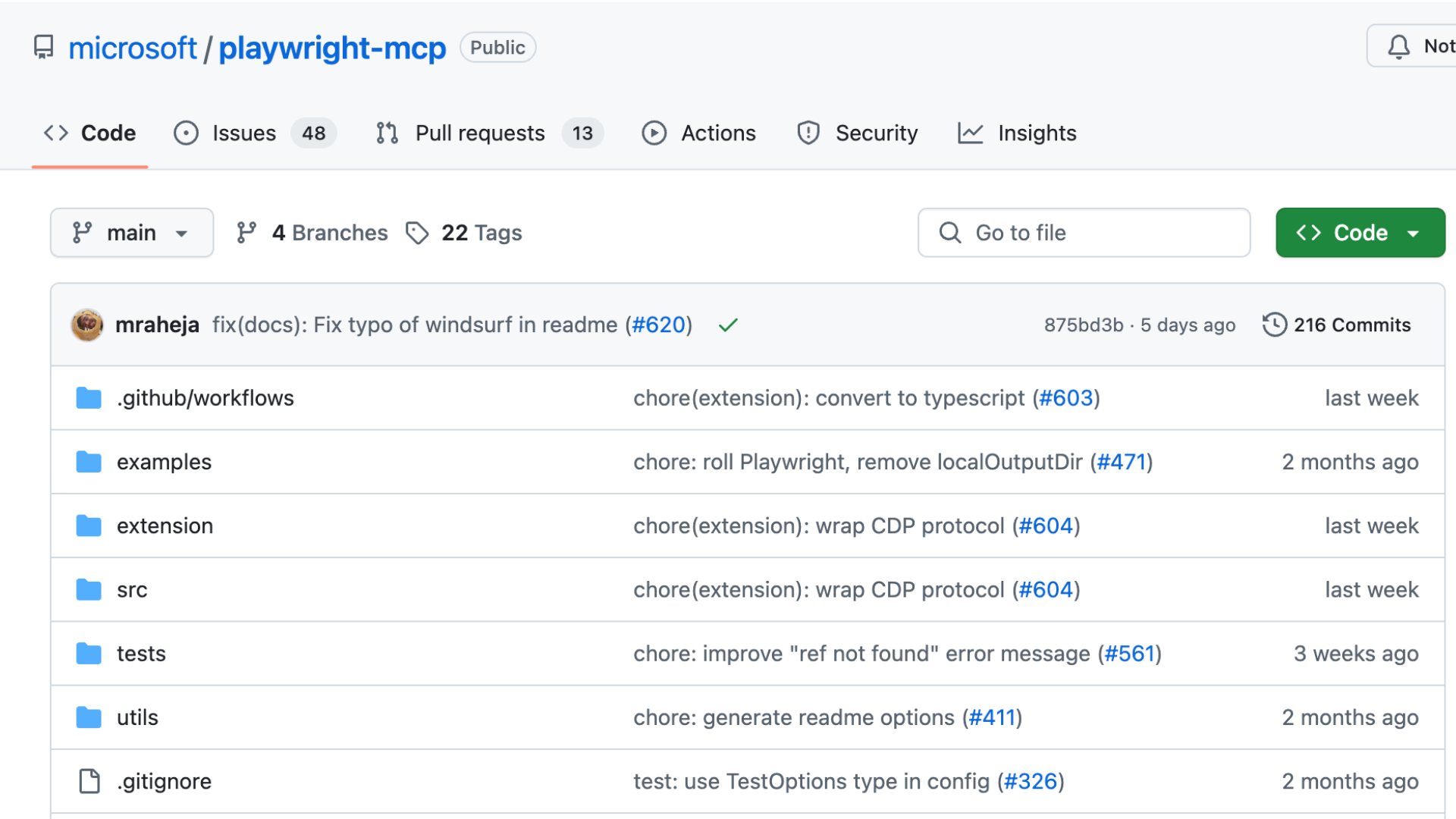The width and height of the screenshot is (1456, 819).
Task: Go to the Actions tab
Action: point(718,133)
